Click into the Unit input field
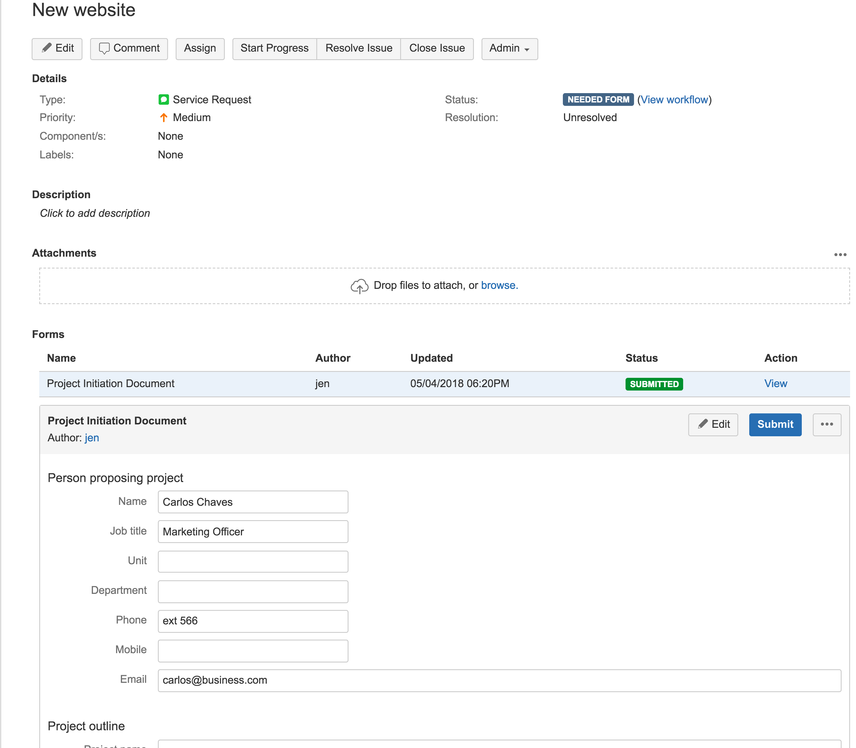Screen dimensions: 856x748 (253, 561)
